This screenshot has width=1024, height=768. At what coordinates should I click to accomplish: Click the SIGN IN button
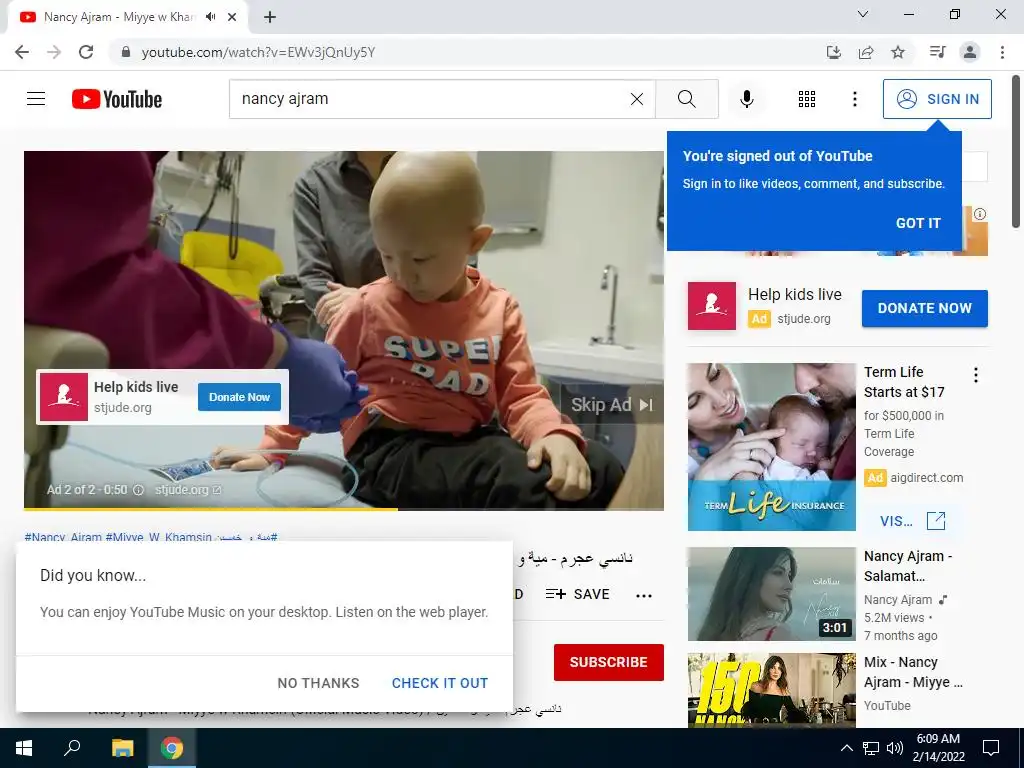[x=937, y=99]
